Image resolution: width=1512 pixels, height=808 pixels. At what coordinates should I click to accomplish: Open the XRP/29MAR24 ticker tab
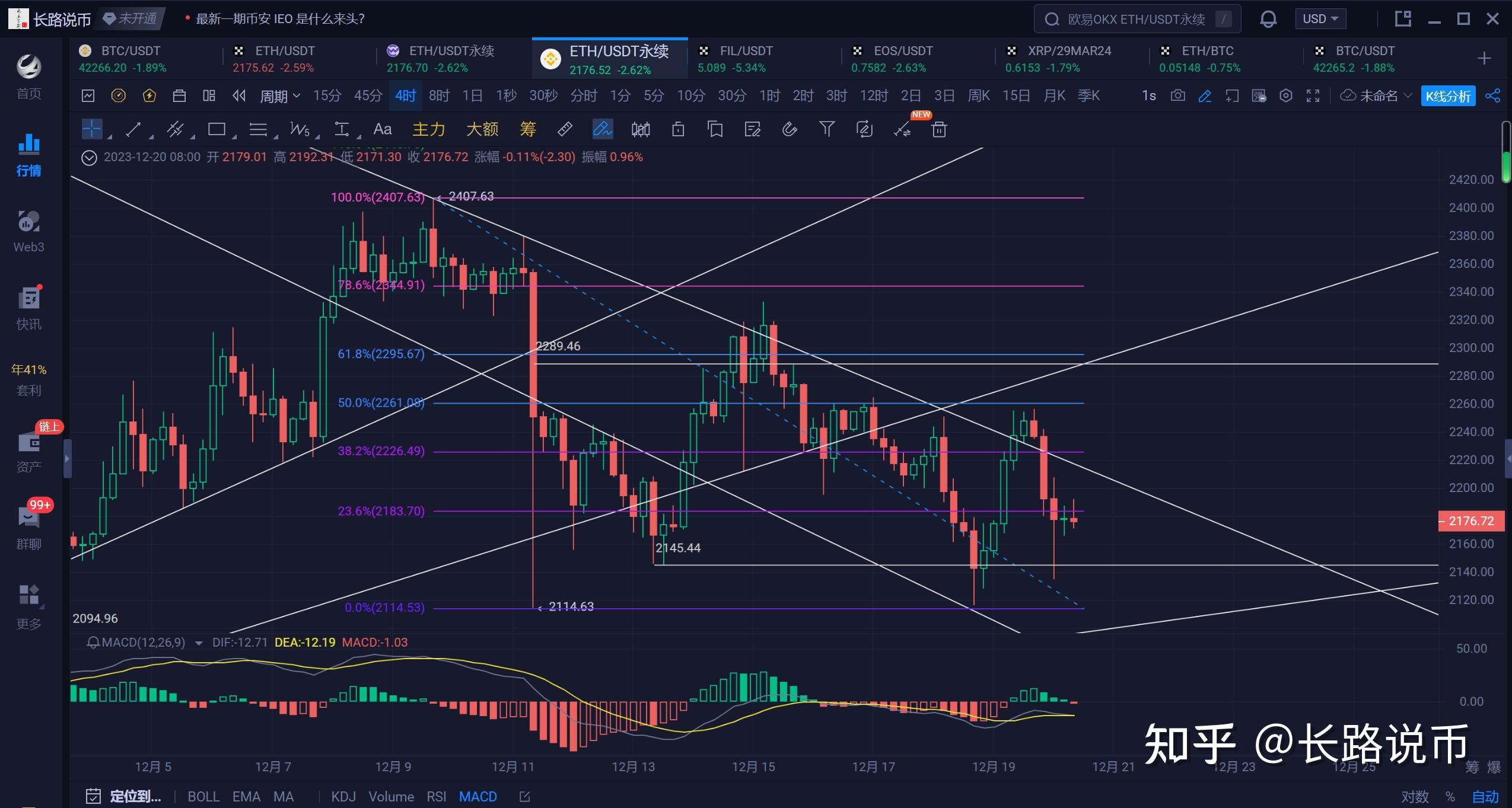[1071, 59]
